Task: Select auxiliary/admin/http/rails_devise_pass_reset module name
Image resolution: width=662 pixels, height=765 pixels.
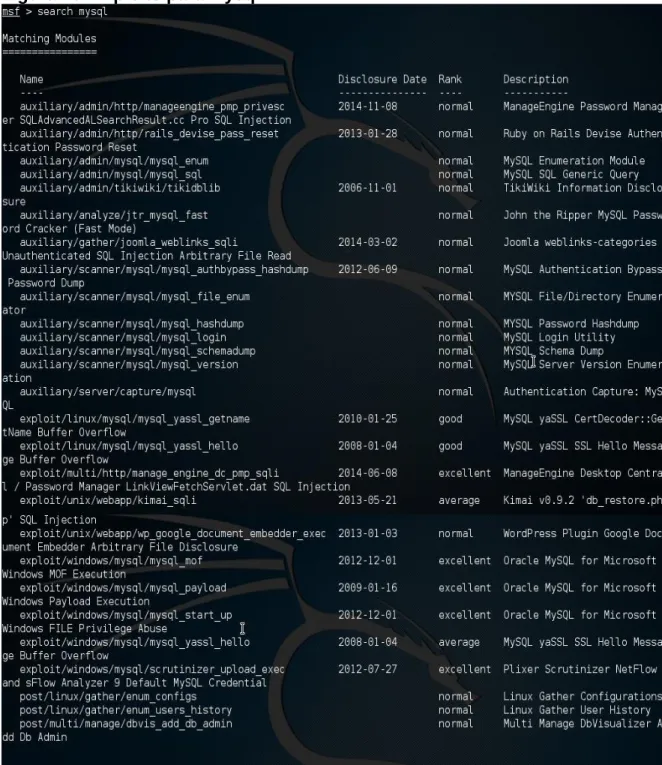Action: tap(149, 134)
